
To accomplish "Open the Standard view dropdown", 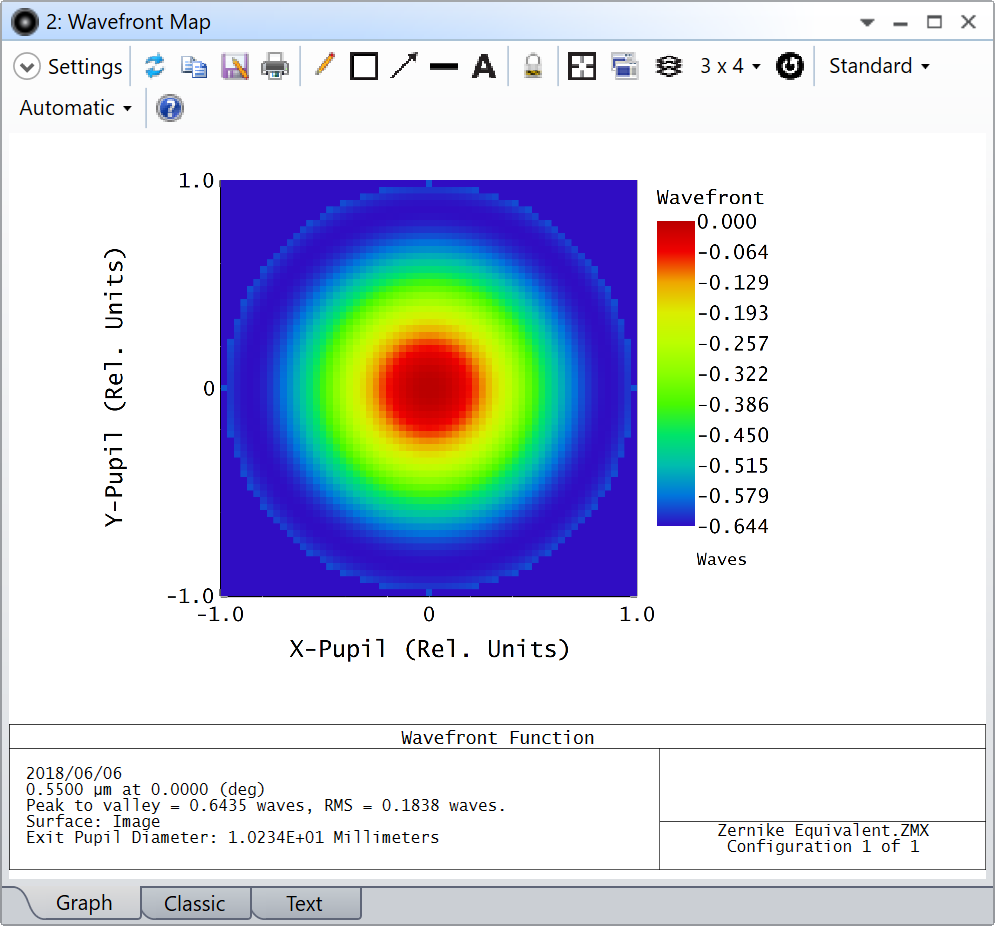I will (x=877, y=65).
